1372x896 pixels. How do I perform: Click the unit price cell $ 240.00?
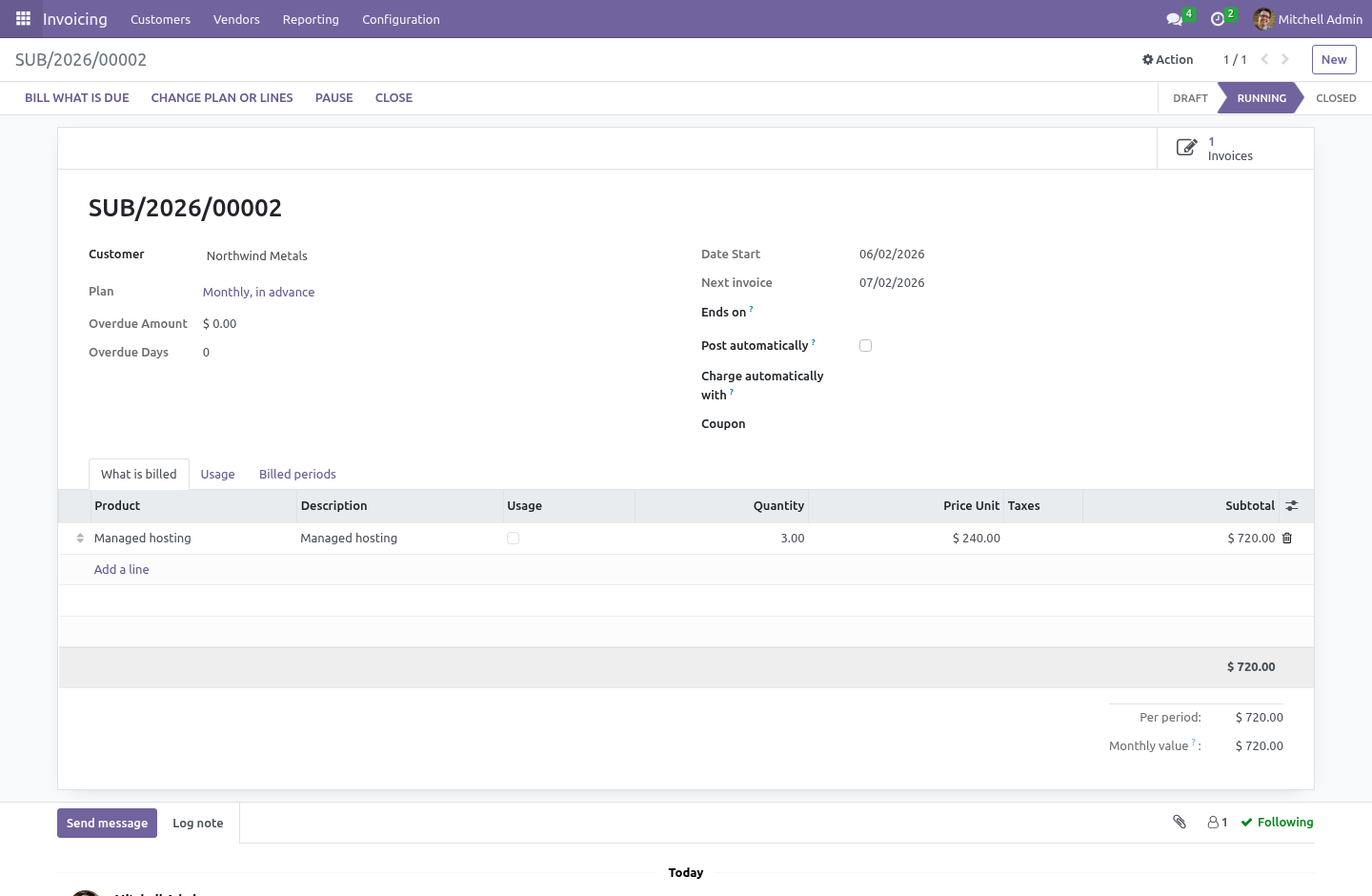coord(906,539)
